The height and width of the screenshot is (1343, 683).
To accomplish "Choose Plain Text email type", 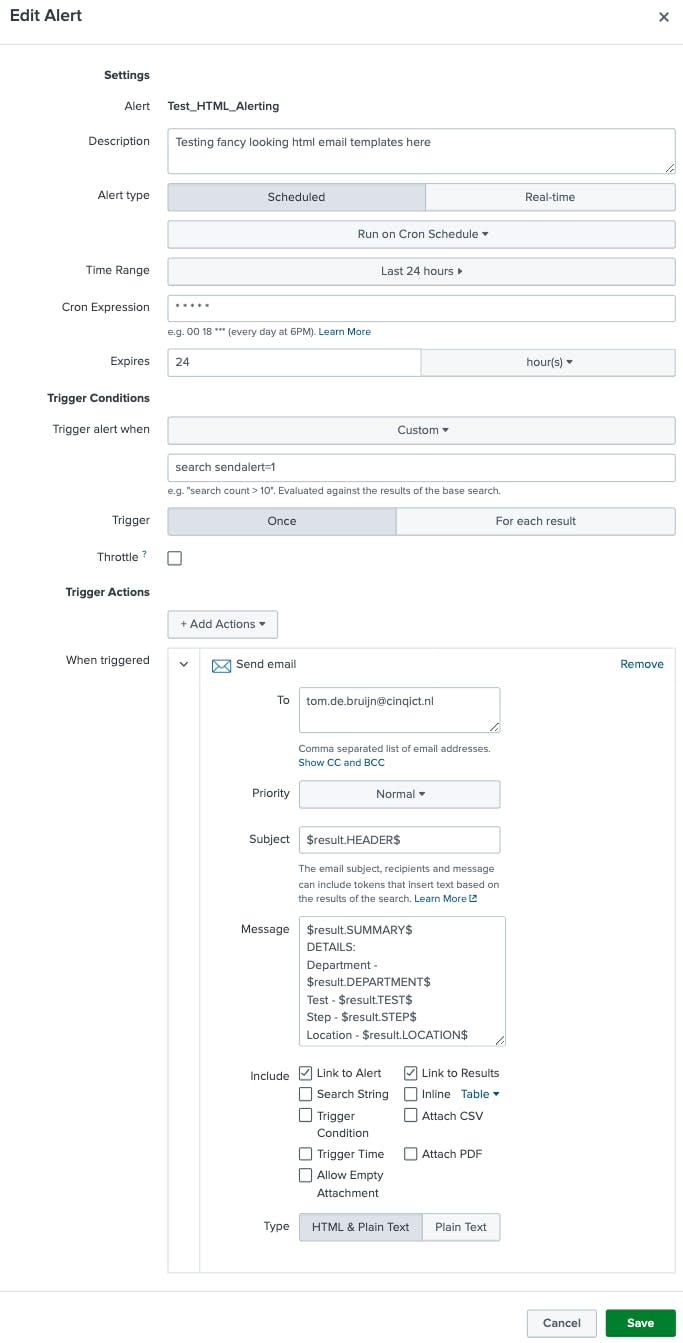I will click(x=461, y=1227).
